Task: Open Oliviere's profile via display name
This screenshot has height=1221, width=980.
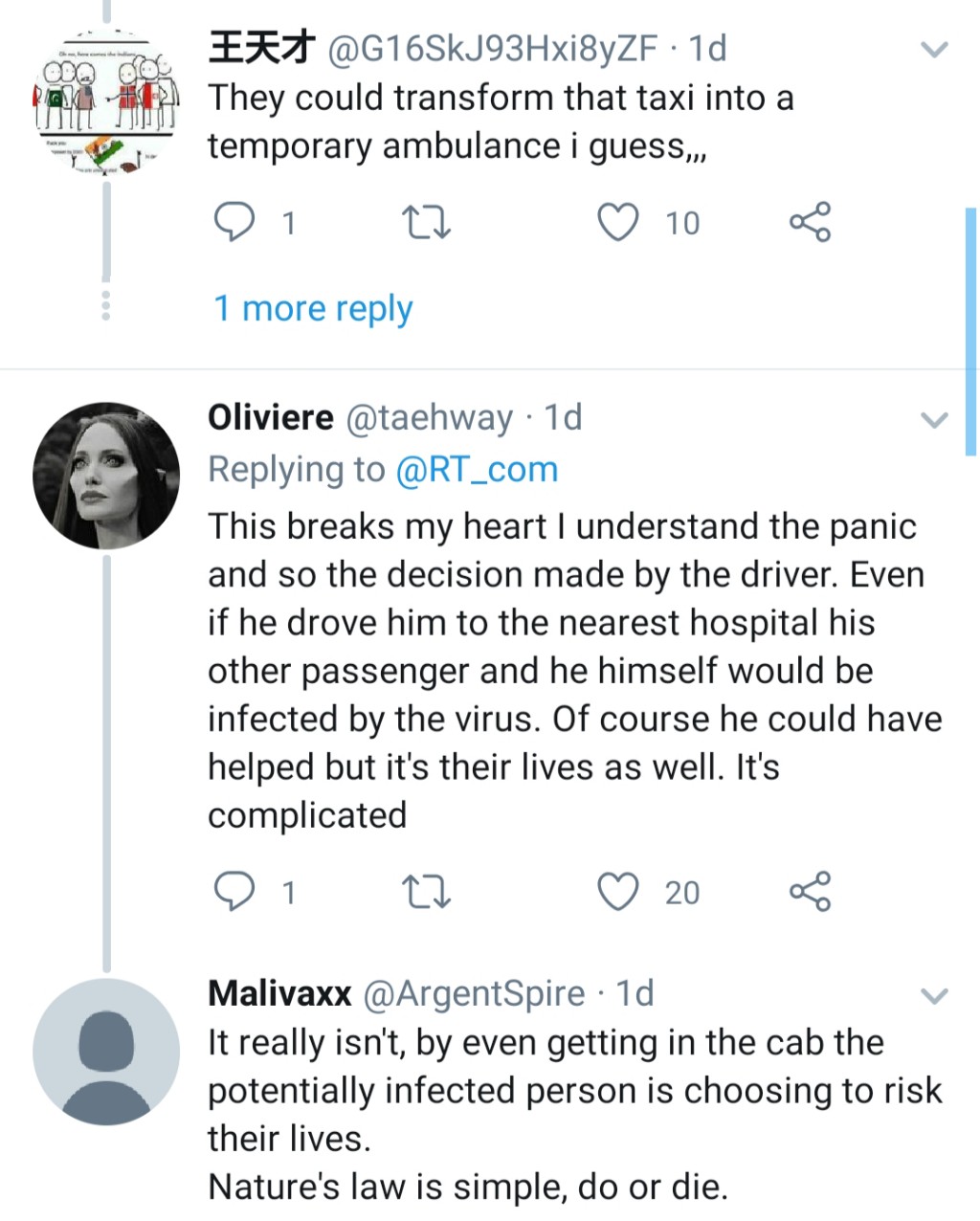Action: point(271,417)
